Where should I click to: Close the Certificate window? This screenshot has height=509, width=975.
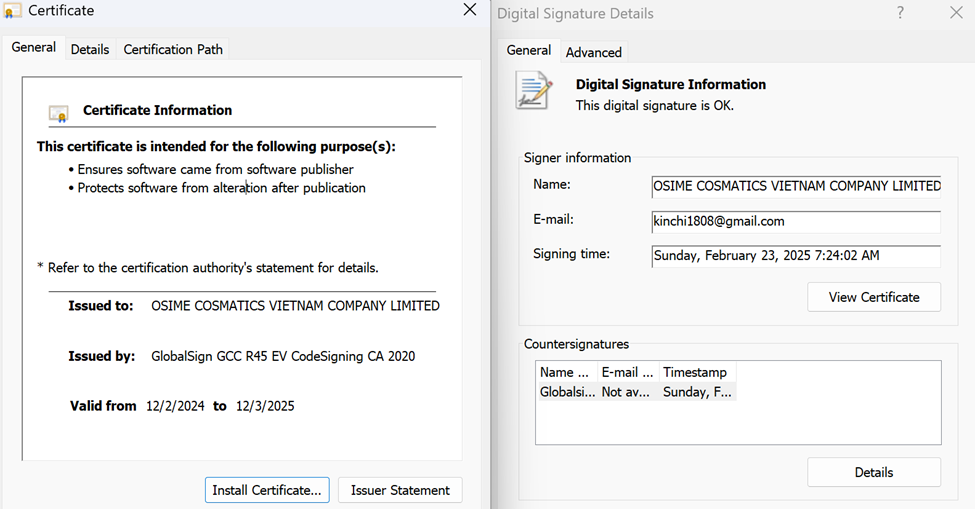tap(470, 9)
